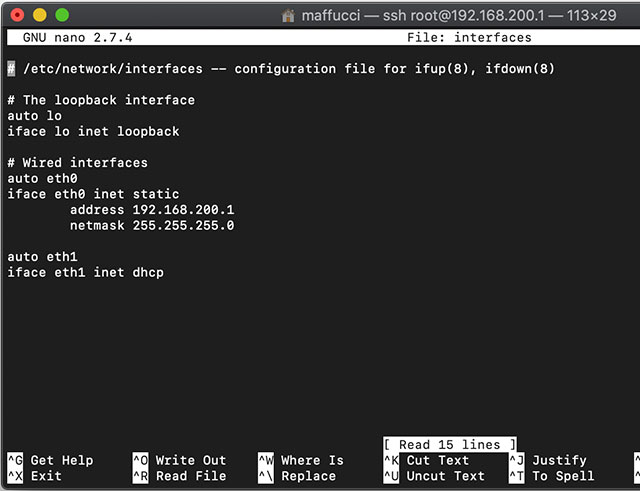This screenshot has height=491, width=640.
Task: Maximize the window using the green button
Action: point(62,16)
